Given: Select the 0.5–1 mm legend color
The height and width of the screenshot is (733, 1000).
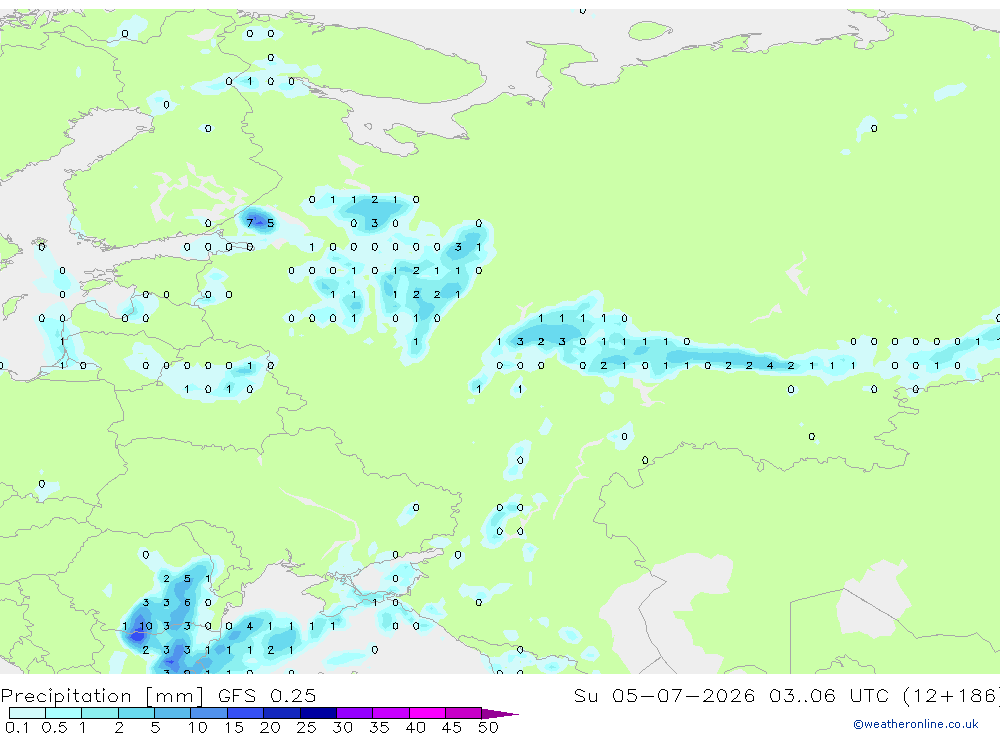Looking at the screenshot, I should [64, 713].
